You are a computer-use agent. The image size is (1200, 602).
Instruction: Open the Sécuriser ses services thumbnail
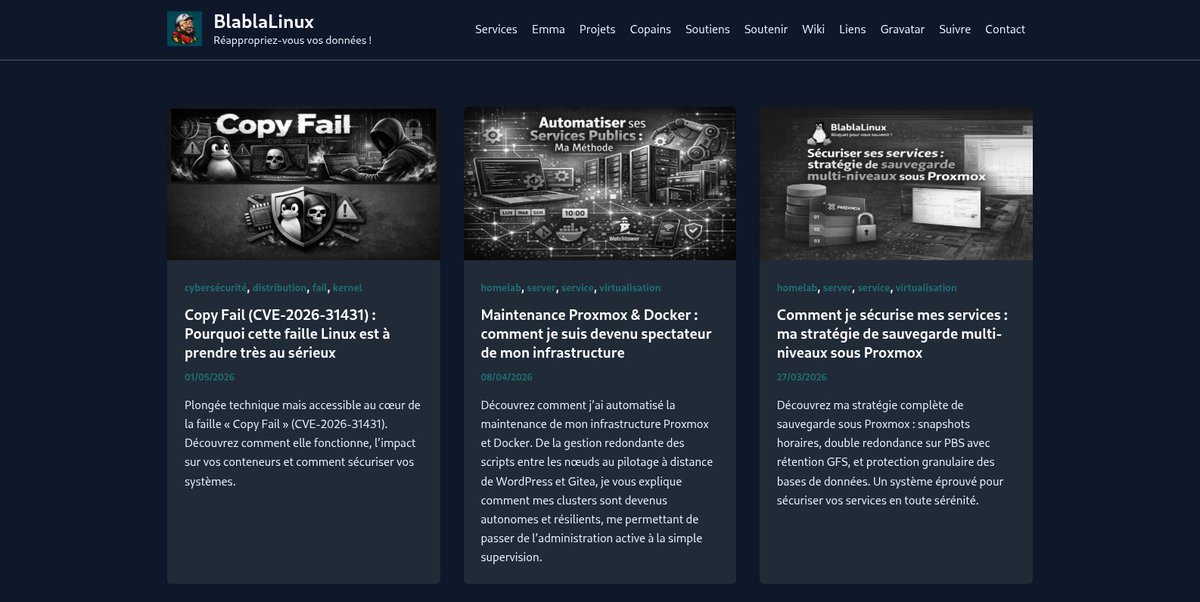coord(896,184)
